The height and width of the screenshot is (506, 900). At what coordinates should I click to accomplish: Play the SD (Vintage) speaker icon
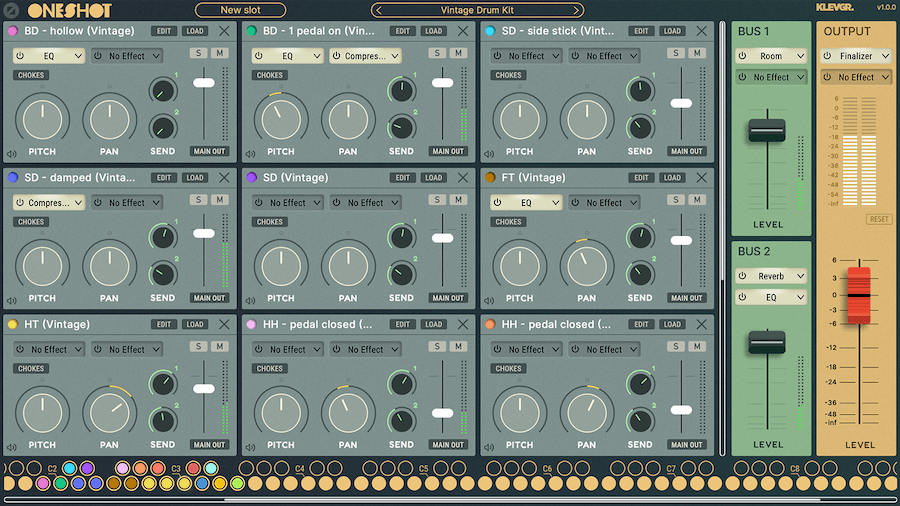(x=250, y=301)
